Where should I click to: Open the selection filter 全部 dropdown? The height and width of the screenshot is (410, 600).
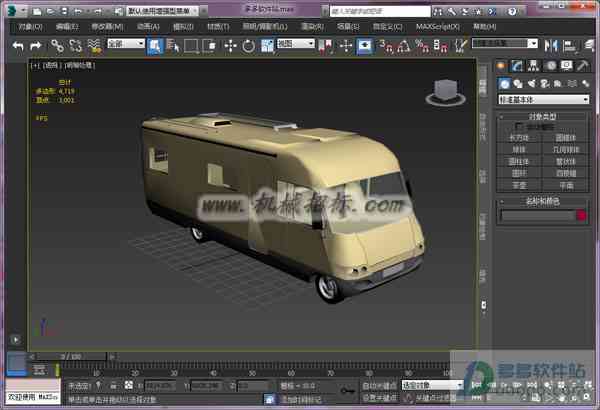click(126, 44)
